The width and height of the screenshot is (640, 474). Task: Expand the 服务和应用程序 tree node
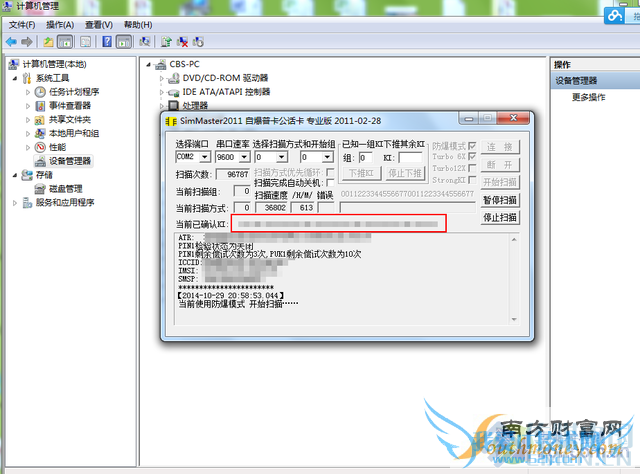click(x=15, y=203)
